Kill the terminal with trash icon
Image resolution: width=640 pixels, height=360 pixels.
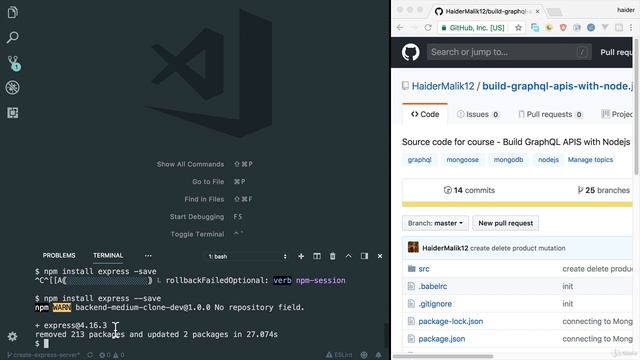click(333, 256)
